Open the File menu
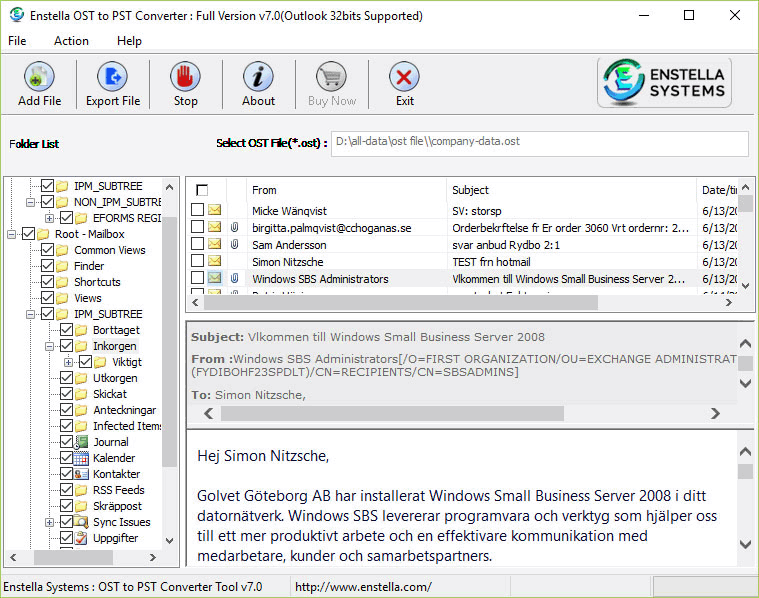The image size is (759, 598). tap(17, 41)
